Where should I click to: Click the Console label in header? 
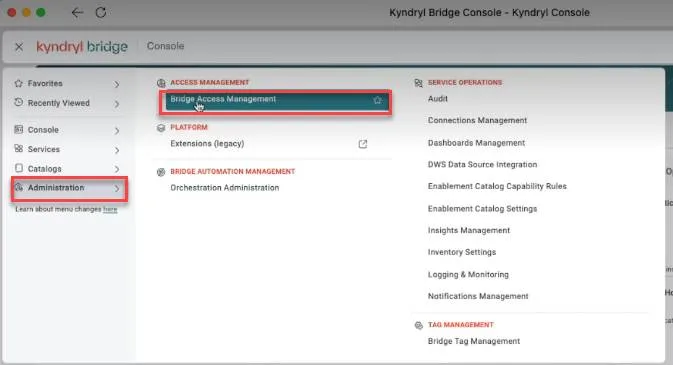165,46
